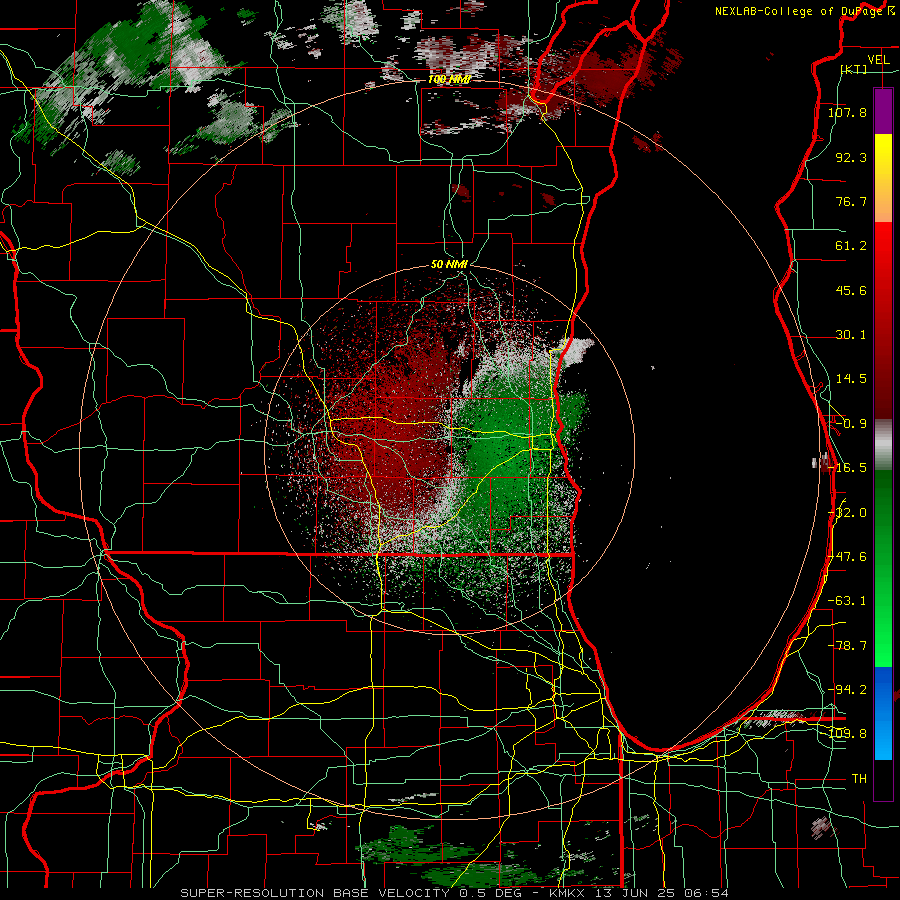Screen dimensions: 900x900
Task: Select the 45.6 value on the velocity scale
Action: coord(851,290)
